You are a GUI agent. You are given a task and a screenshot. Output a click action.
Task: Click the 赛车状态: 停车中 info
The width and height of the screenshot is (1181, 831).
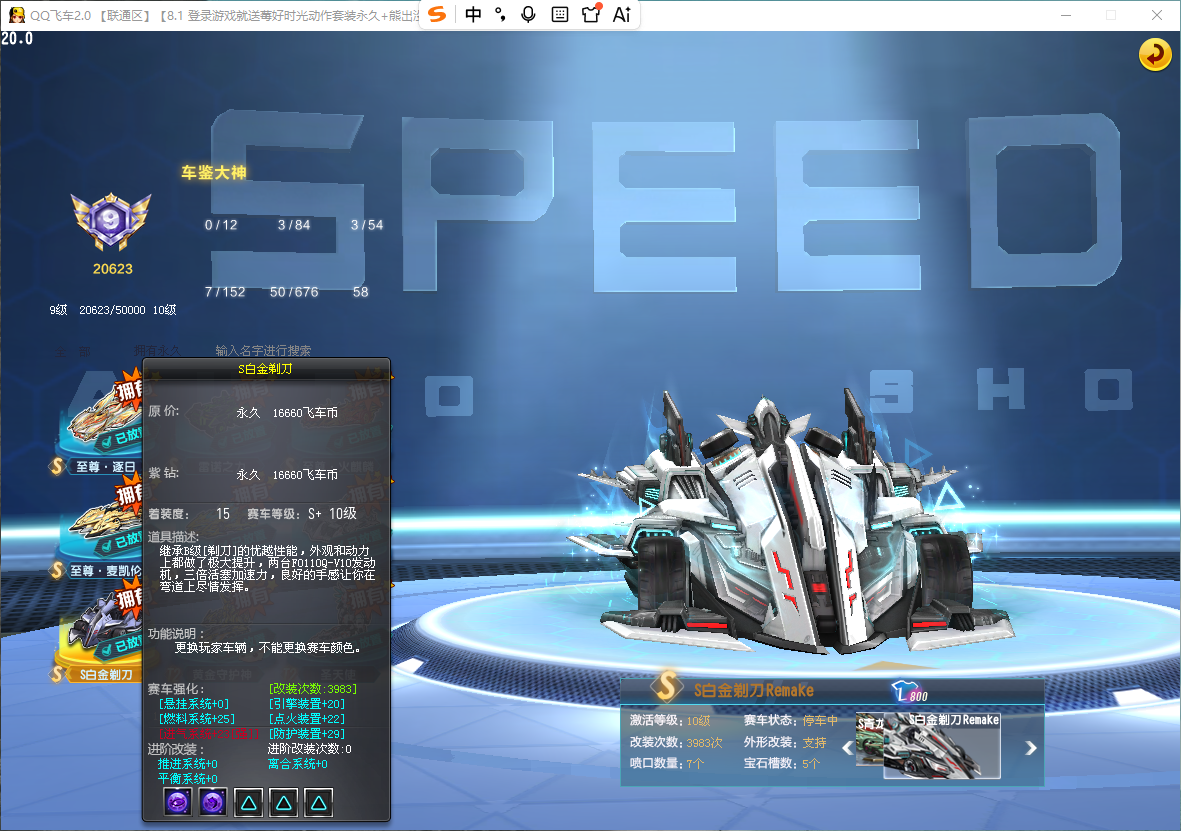[x=791, y=721]
